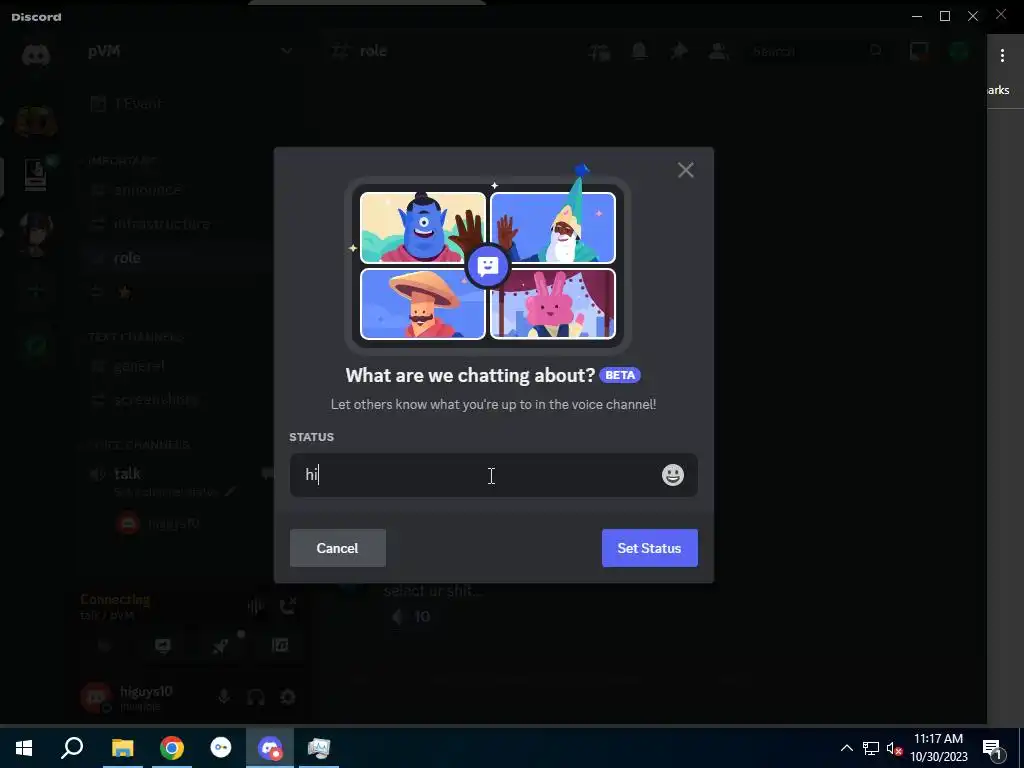Toggle the noise suppression waveform icon
Image resolution: width=1024 pixels, height=768 pixels.
coord(255,607)
